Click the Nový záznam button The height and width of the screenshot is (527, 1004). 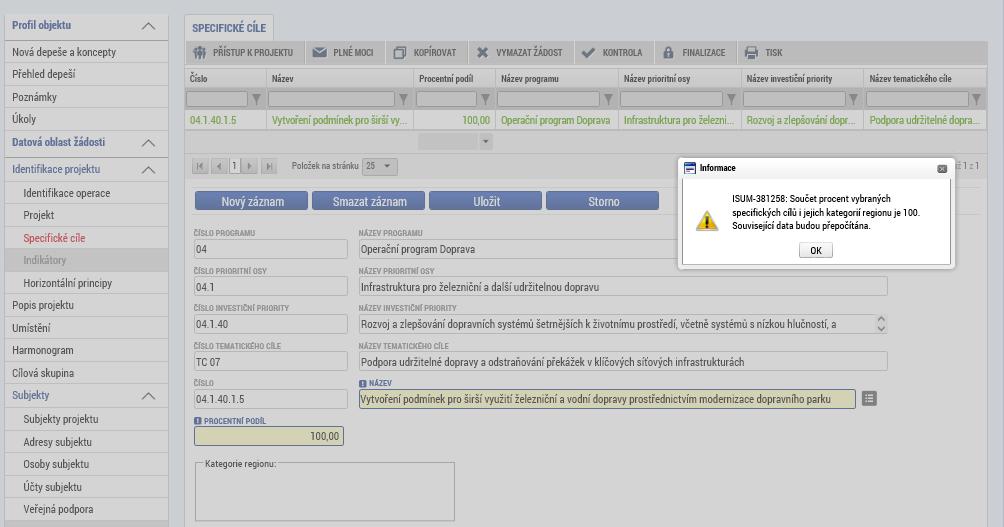click(x=252, y=201)
